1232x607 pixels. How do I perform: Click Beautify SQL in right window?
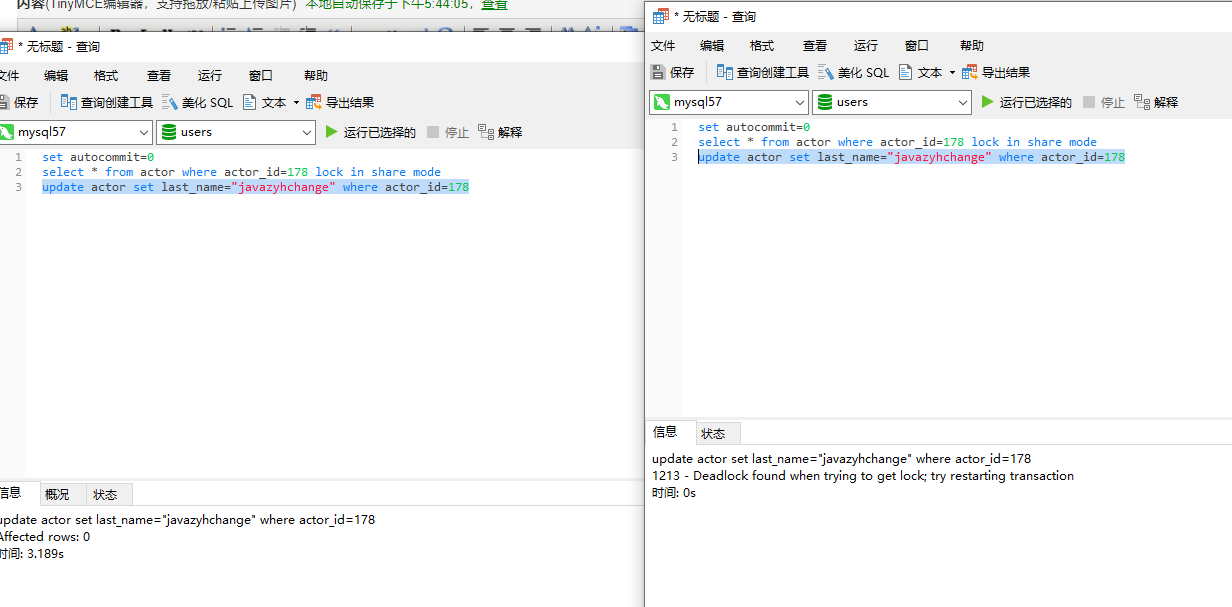[x=853, y=72]
